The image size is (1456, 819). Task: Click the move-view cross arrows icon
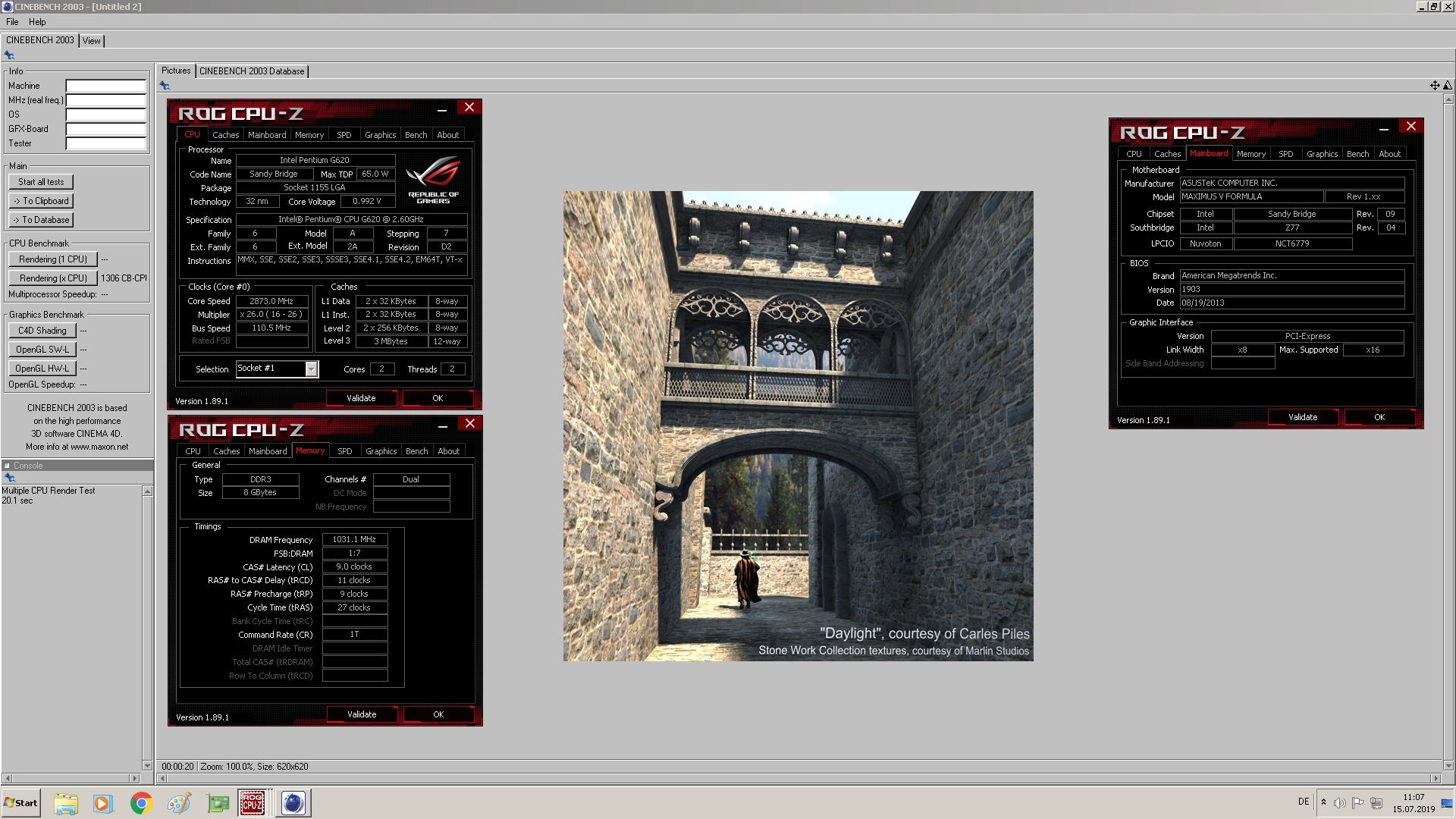[x=1435, y=86]
